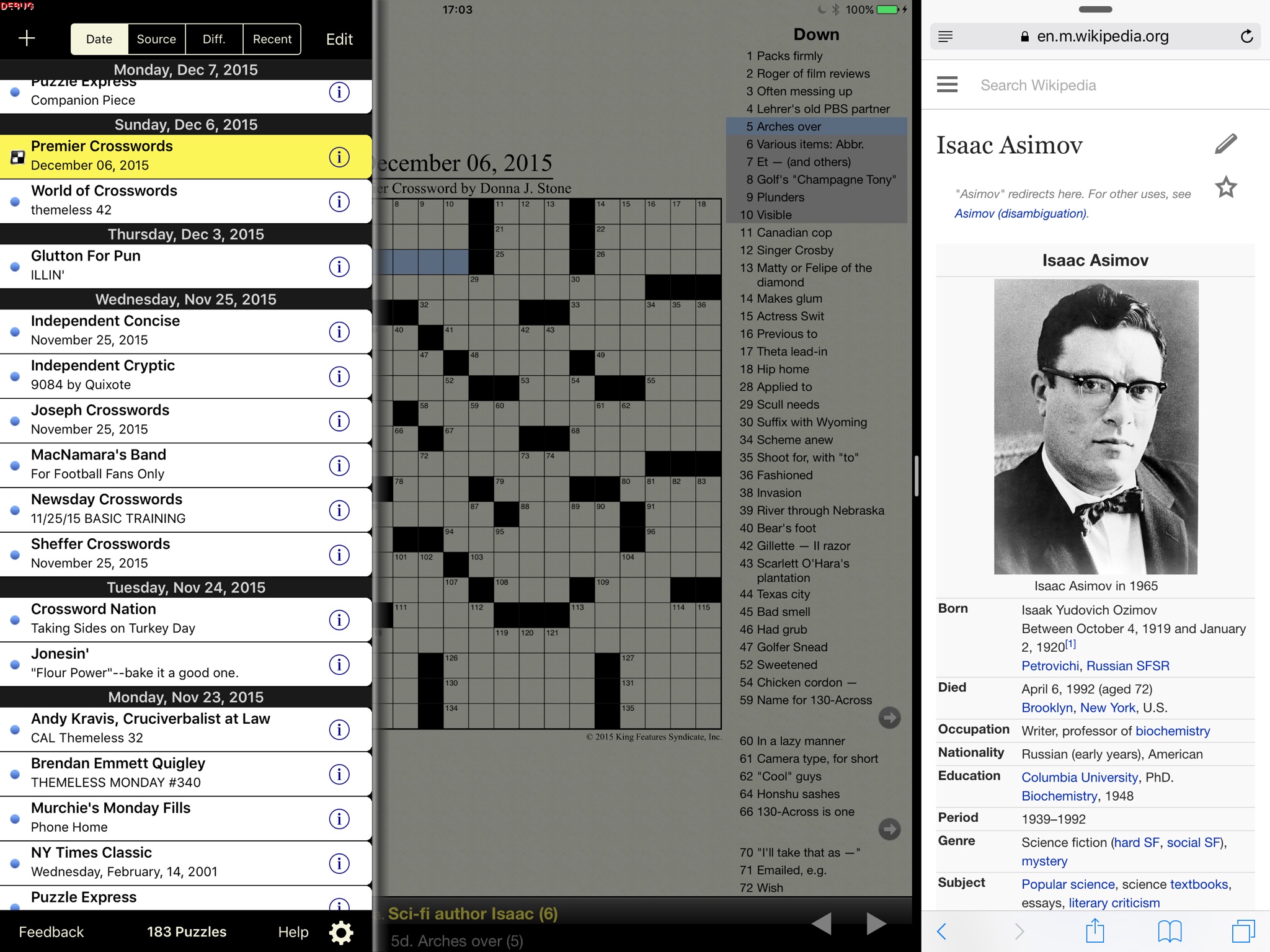1270x952 pixels.
Task: Switch puzzle sorting to Diff.
Action: [214, 39]
